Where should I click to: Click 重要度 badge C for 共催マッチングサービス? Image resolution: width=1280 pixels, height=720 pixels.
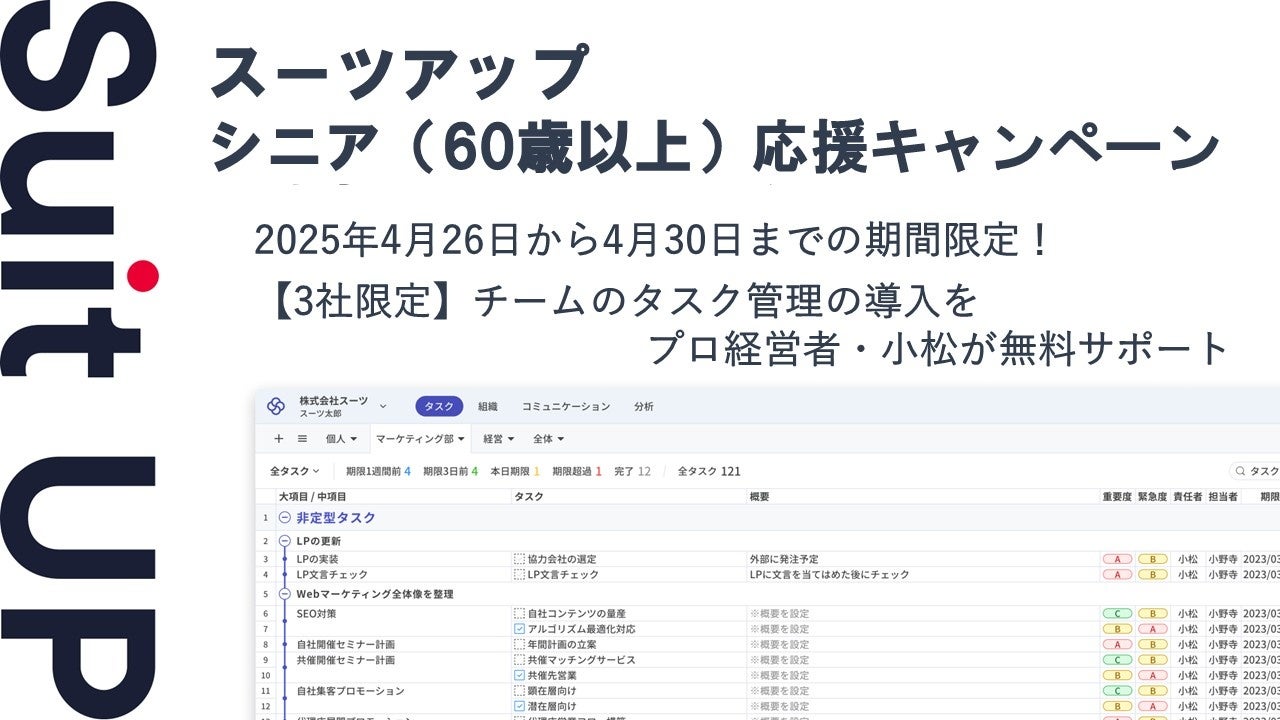[x=1117, y=660]
